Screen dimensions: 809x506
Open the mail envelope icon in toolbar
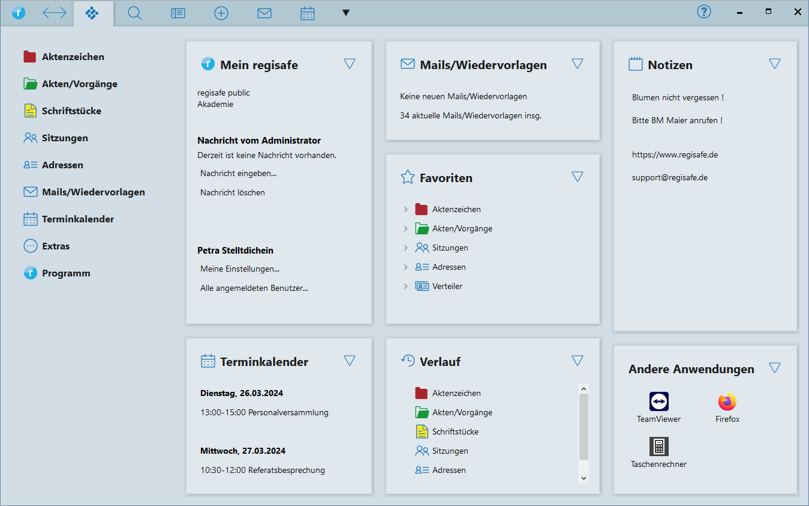coord(264,13)
